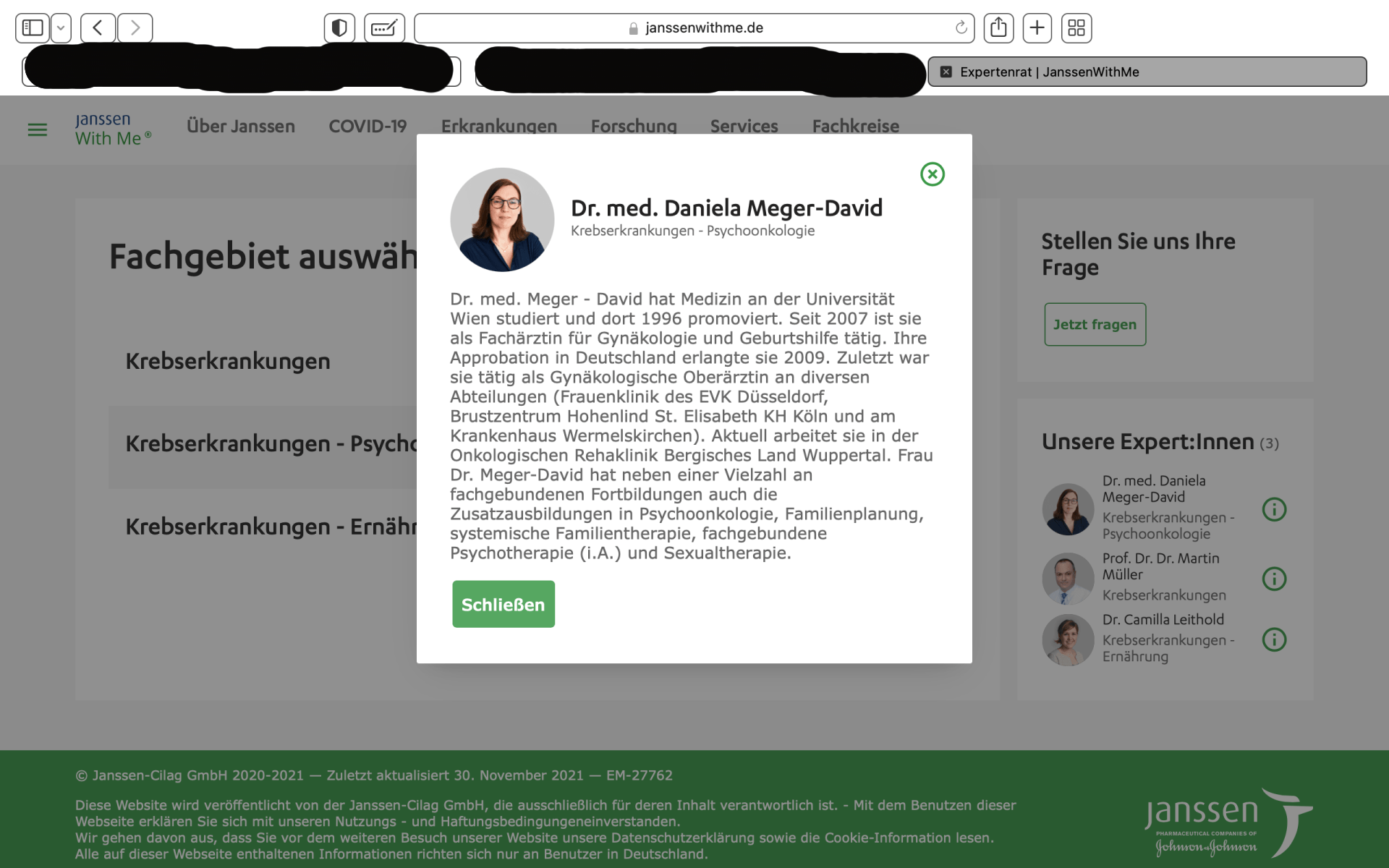Click the name Prof. Dr. Dr. Martin Müller
The width and height of the screenshot is (1389, 868).
pos(1160,566)
